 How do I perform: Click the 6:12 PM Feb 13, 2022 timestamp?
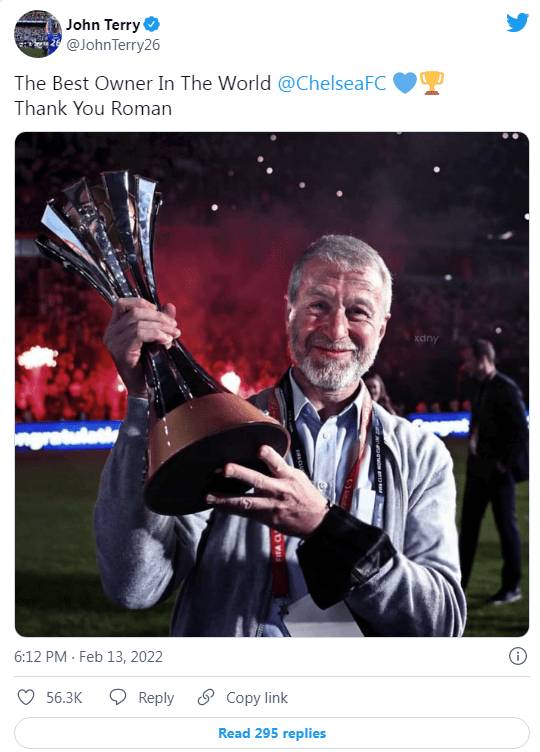[88, 657]
